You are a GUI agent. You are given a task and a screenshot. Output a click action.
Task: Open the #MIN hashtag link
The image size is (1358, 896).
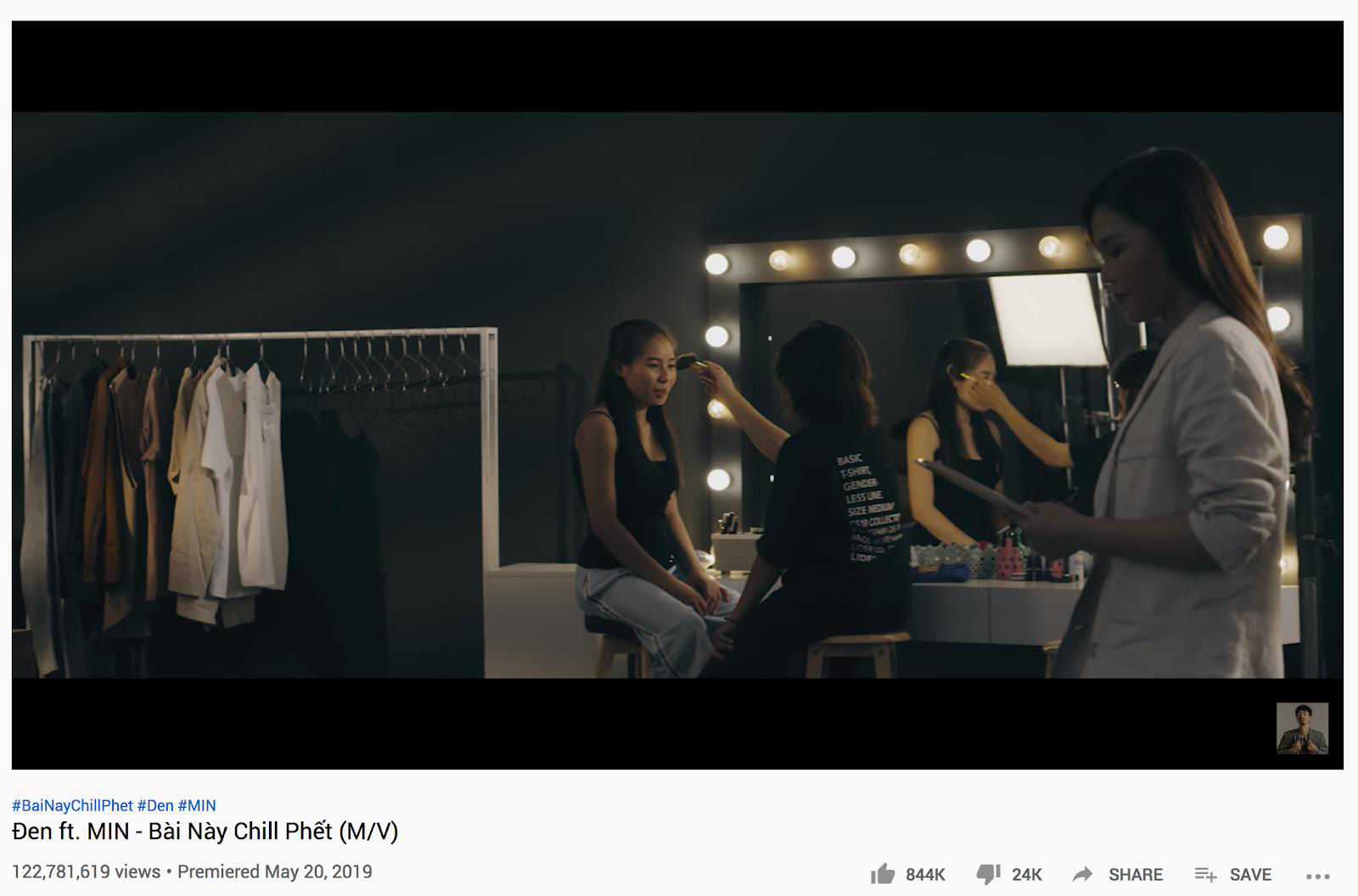[x=197, y=805]
